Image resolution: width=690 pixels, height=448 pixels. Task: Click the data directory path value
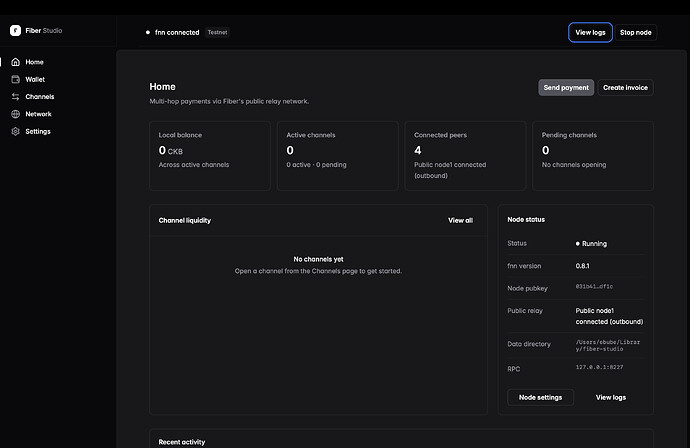click(608, 345)
